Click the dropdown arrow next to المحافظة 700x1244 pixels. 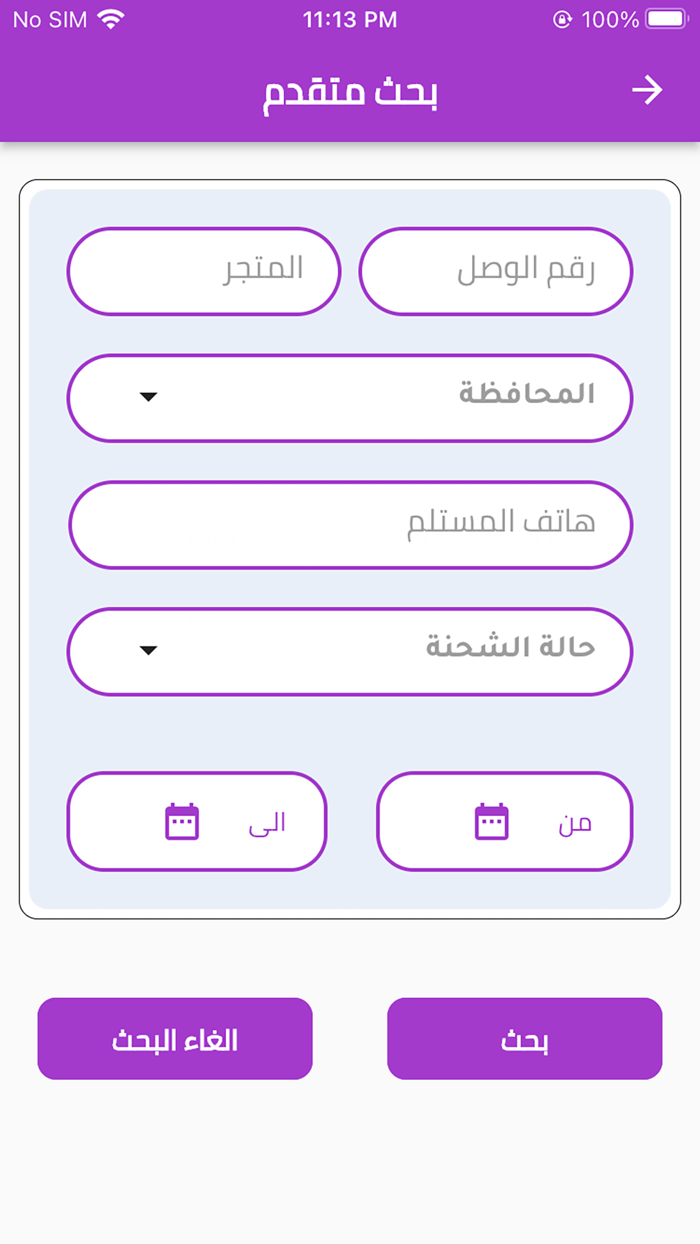click(x=148, y=397)
